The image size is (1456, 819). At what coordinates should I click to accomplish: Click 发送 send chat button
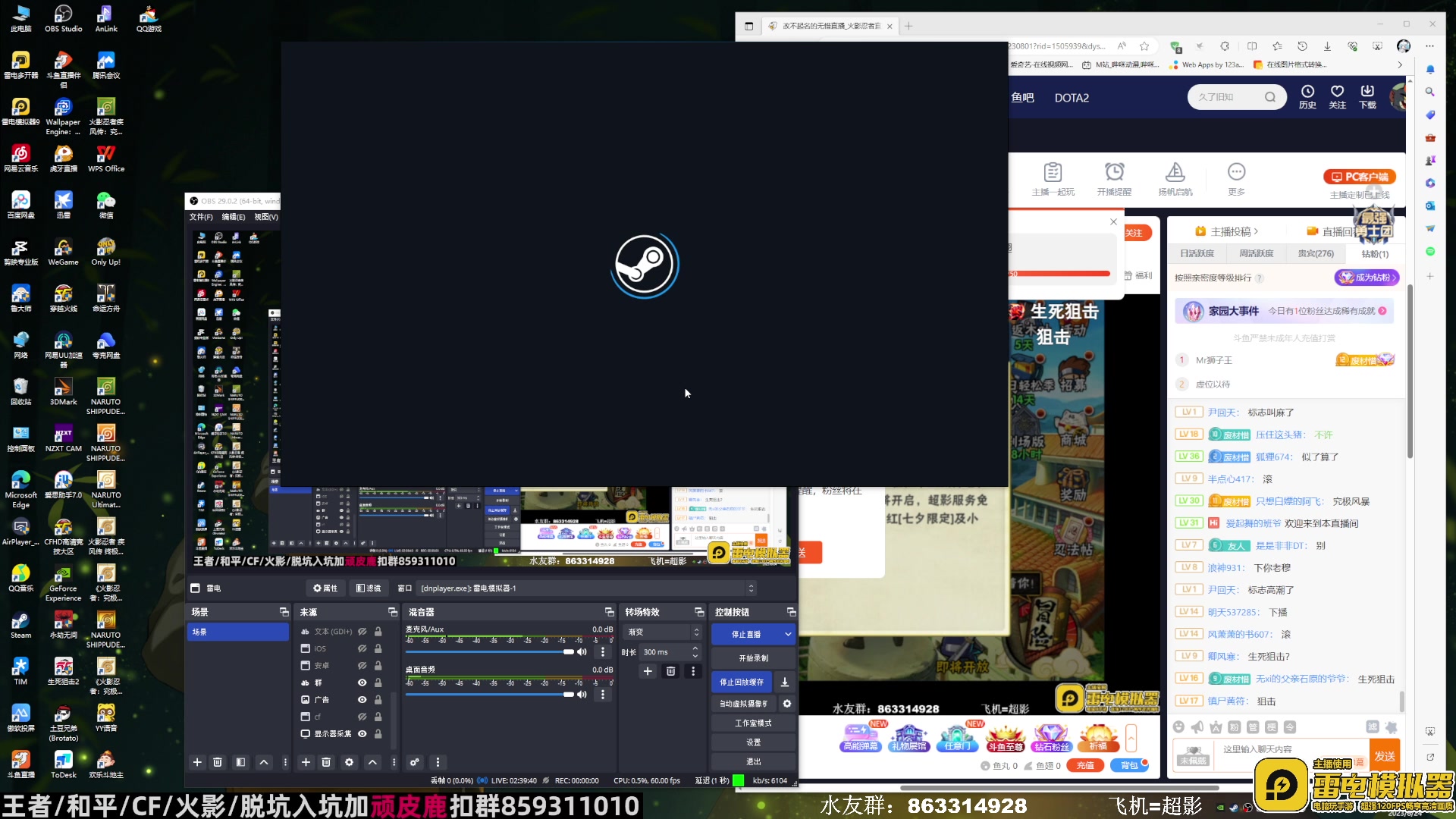(1385, 755)
